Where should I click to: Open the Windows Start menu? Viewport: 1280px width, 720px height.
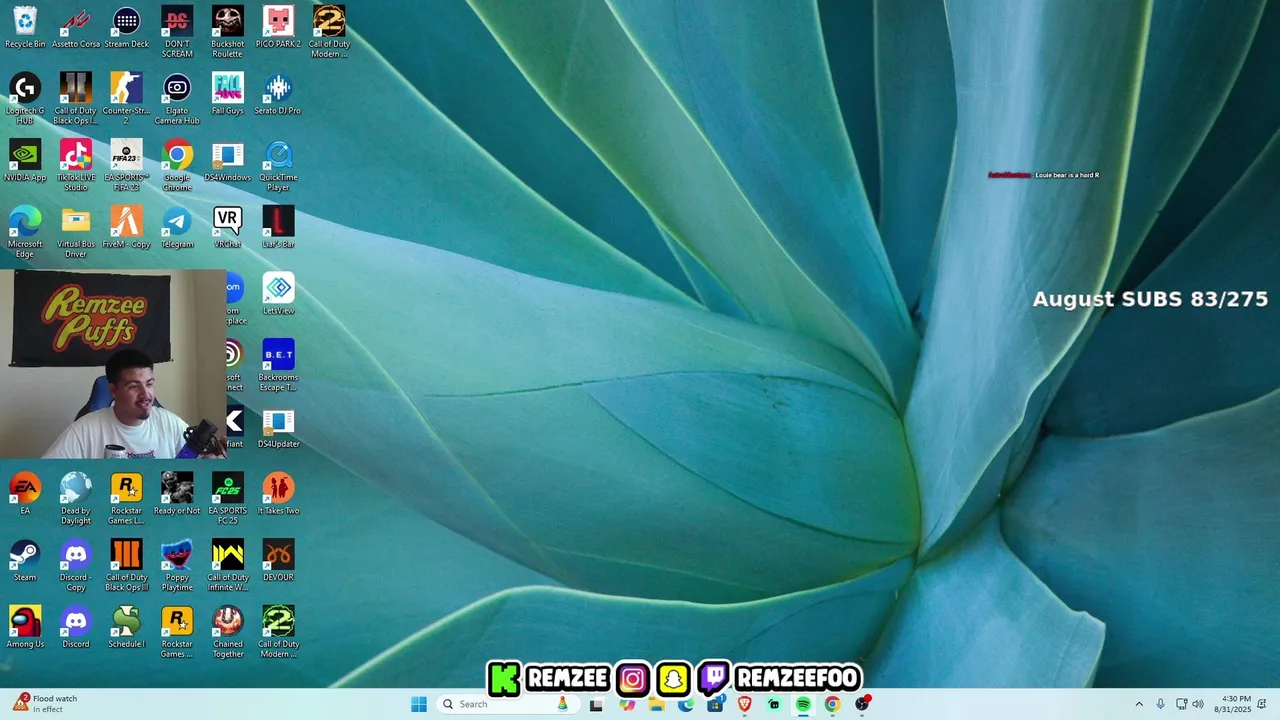[419, 704]
